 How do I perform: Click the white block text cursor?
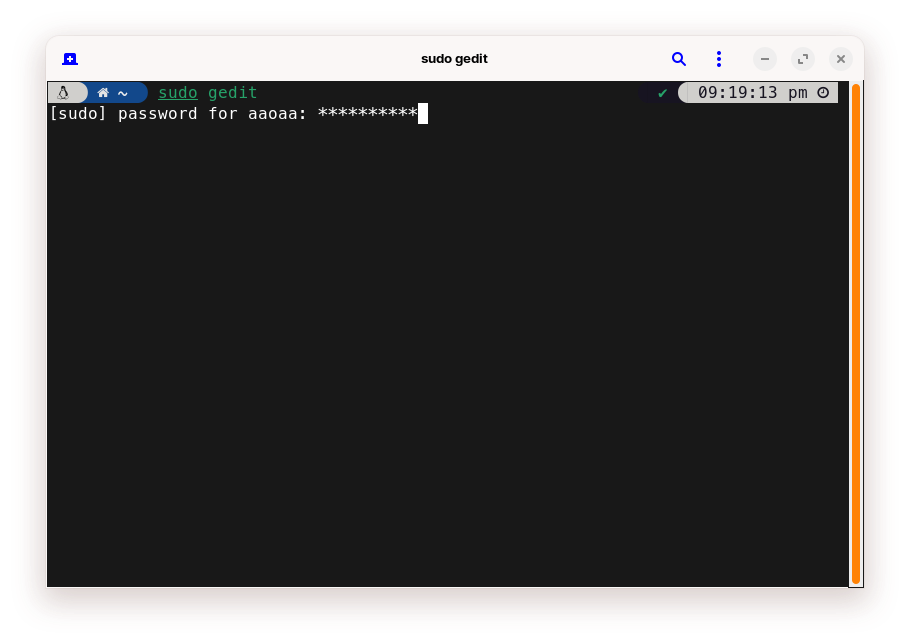[x=423, y=114]
